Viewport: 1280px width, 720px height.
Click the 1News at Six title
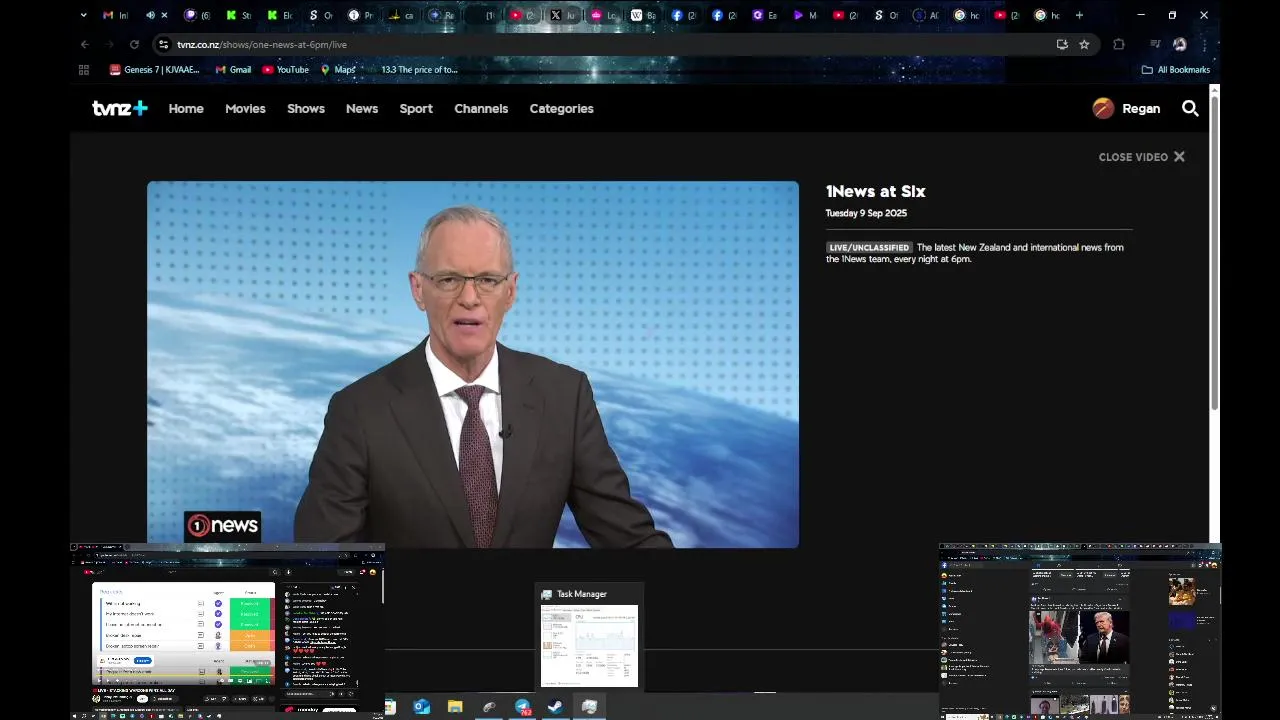coord(875,191)
